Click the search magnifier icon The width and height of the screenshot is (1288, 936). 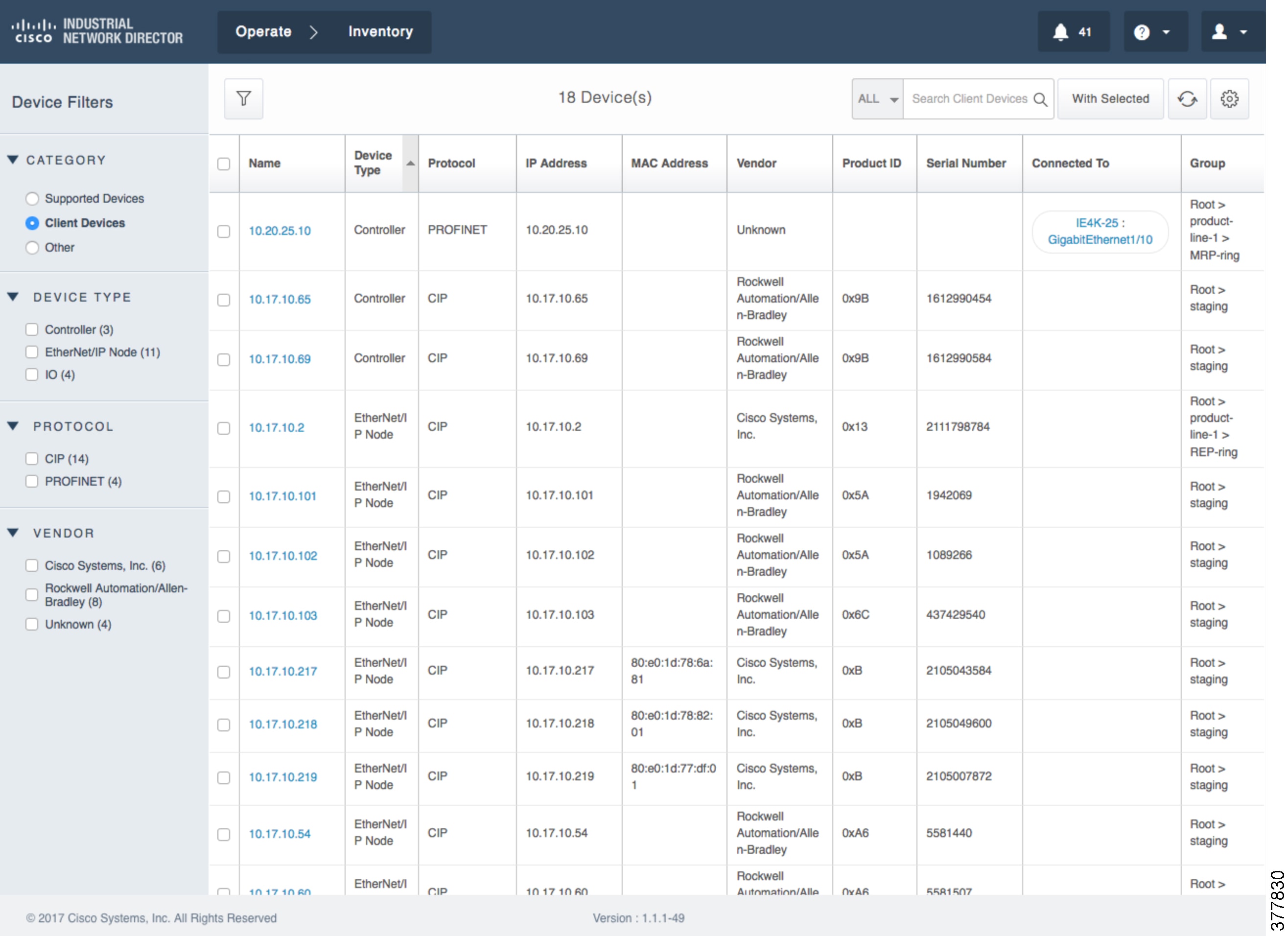click(x=1040, y=99)
